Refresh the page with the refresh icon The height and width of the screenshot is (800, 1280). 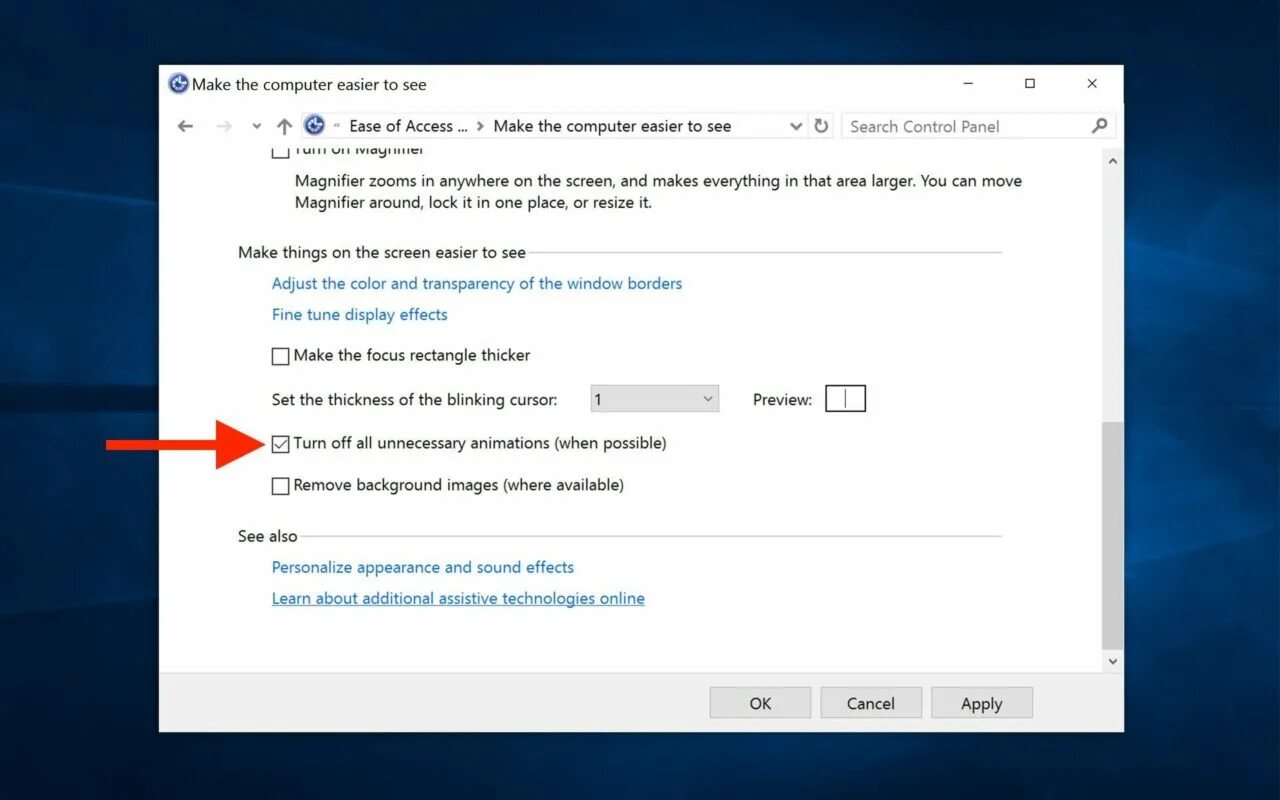821,126
